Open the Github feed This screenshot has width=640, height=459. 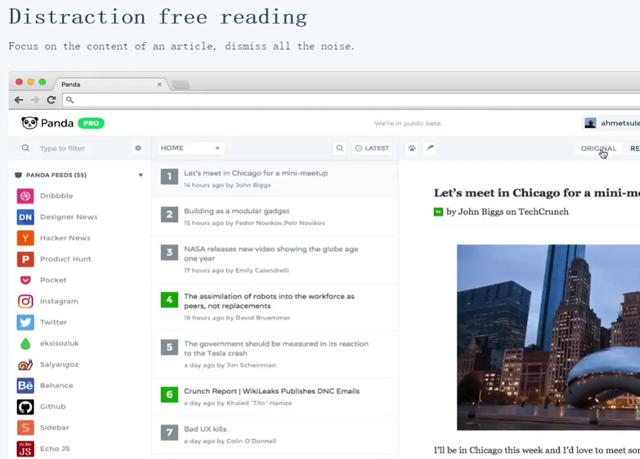tap(52, 406)
